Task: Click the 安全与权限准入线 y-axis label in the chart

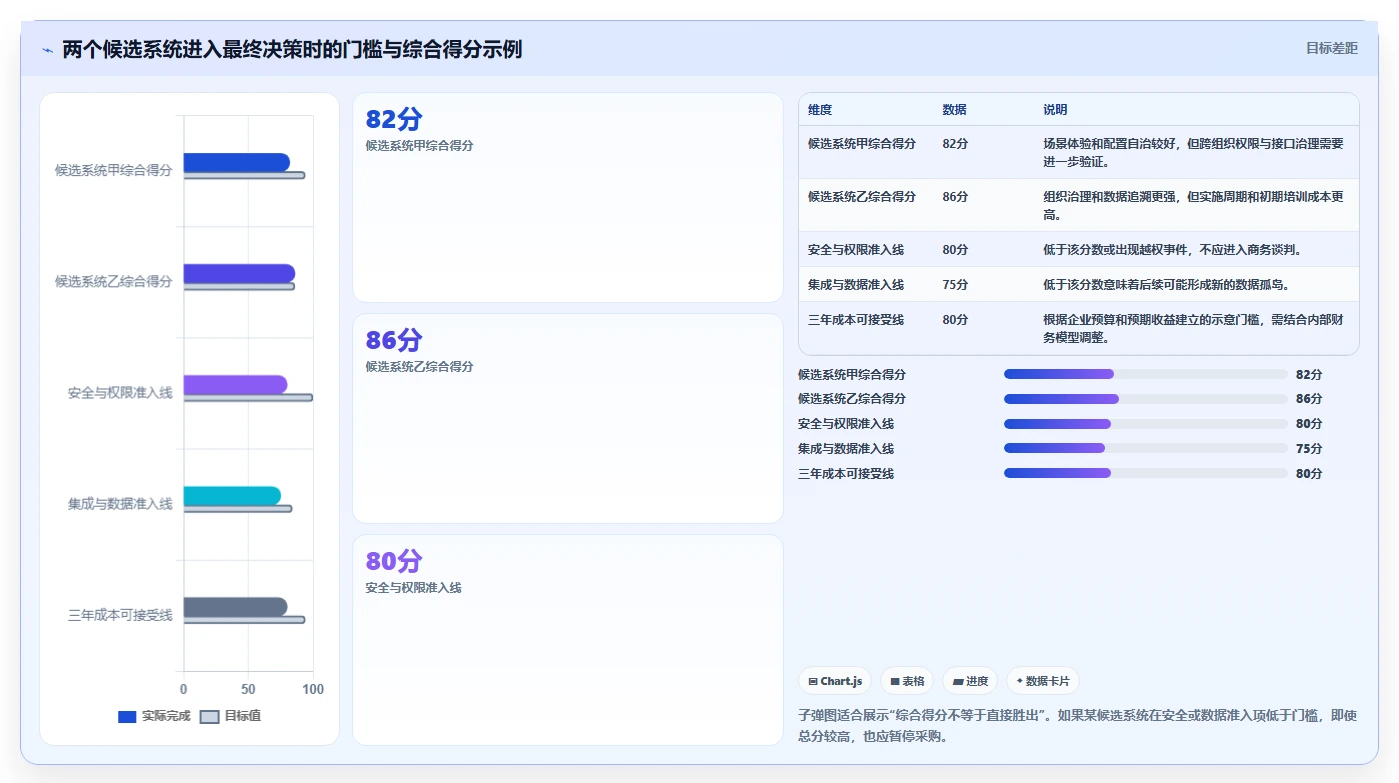Action: [x=120, y=393]
